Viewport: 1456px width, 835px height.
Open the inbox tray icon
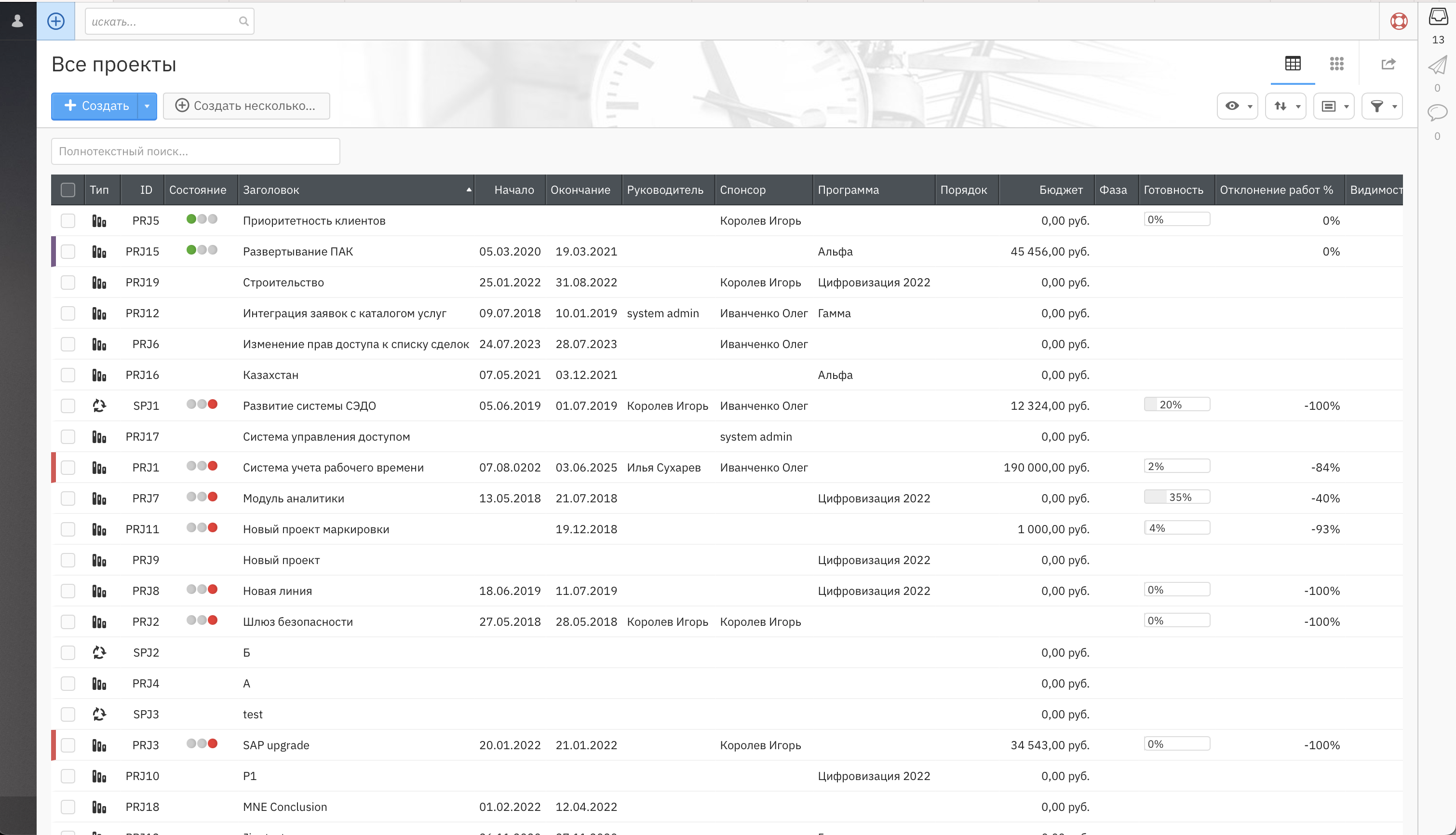[x=1438, y=17]
